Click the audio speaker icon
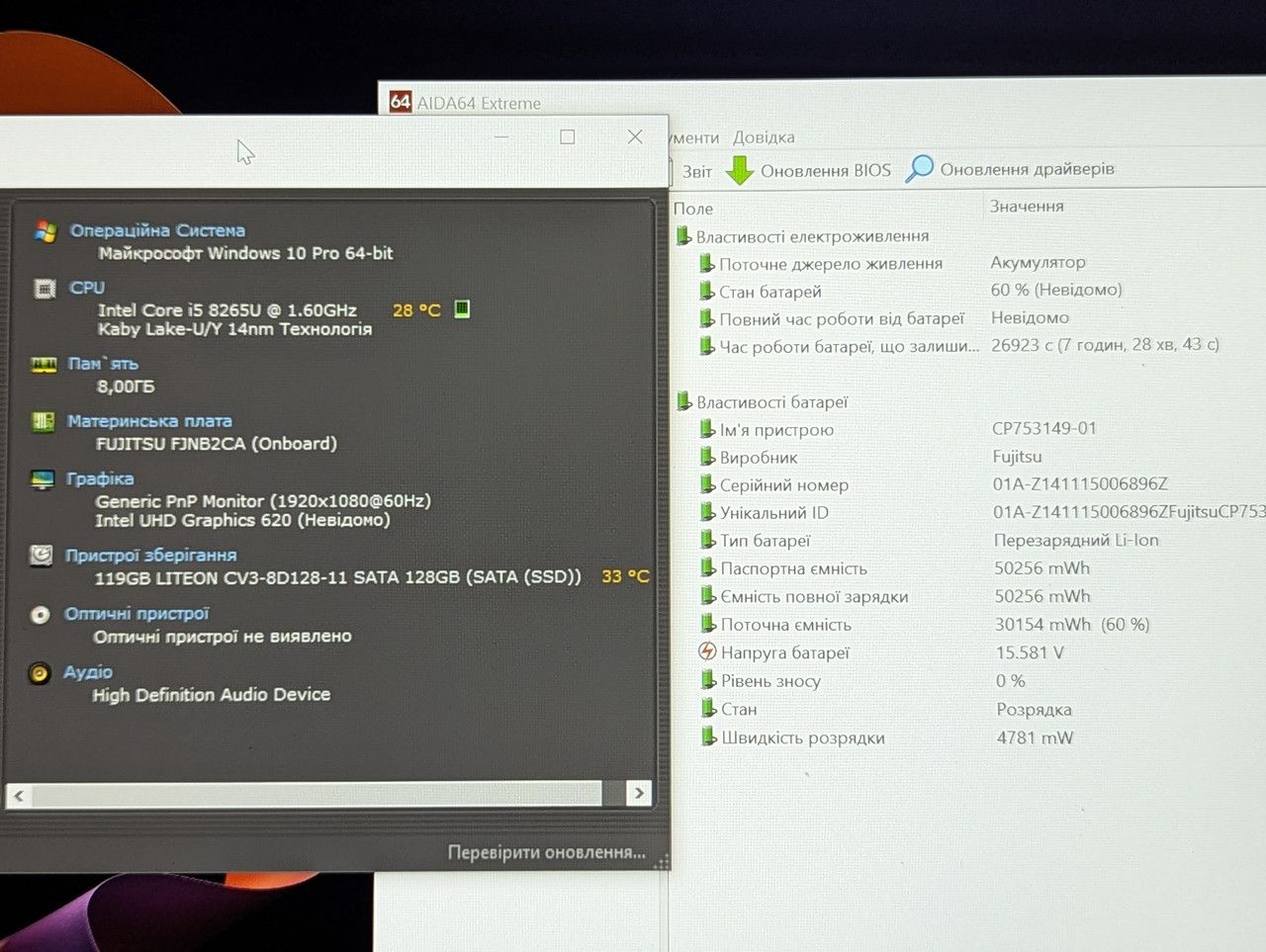Screen dimensions: 1266x952 tap(40, 673)
